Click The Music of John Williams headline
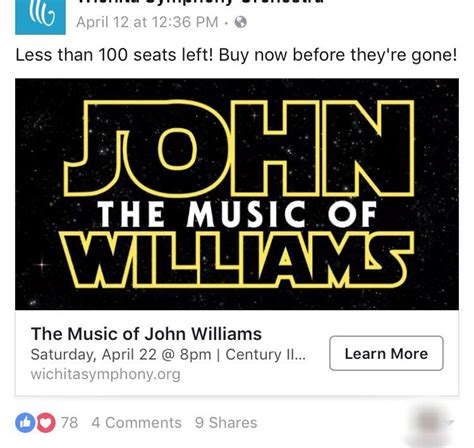 click(x=146, y=334)
